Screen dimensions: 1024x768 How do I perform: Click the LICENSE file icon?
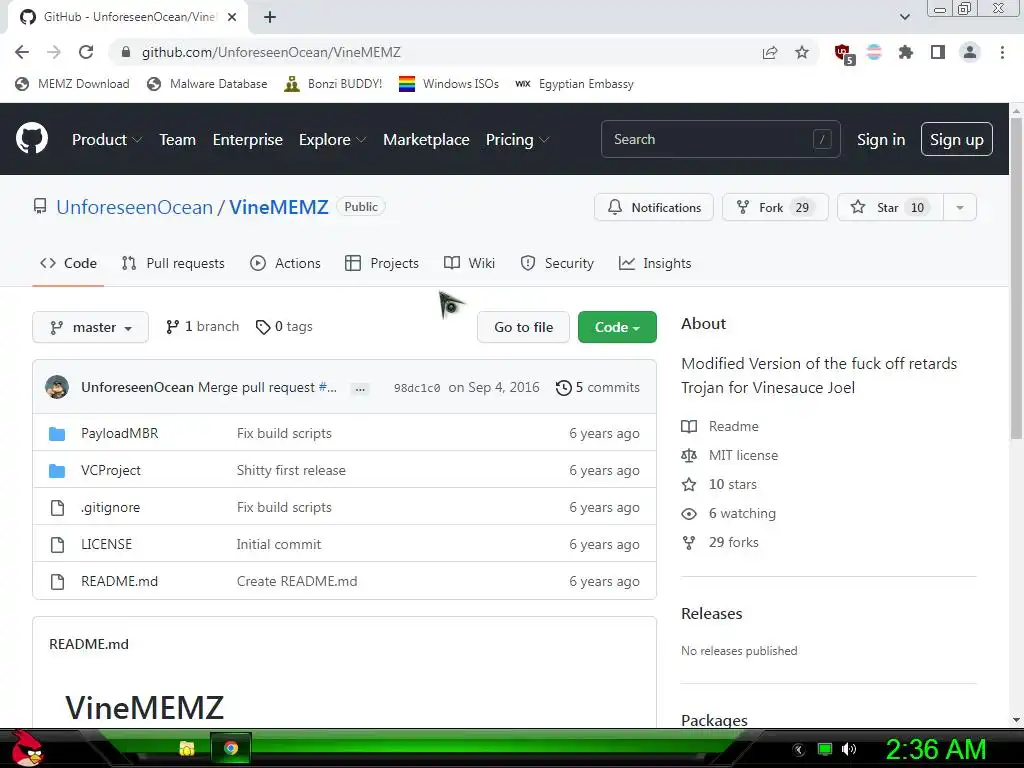57,545
